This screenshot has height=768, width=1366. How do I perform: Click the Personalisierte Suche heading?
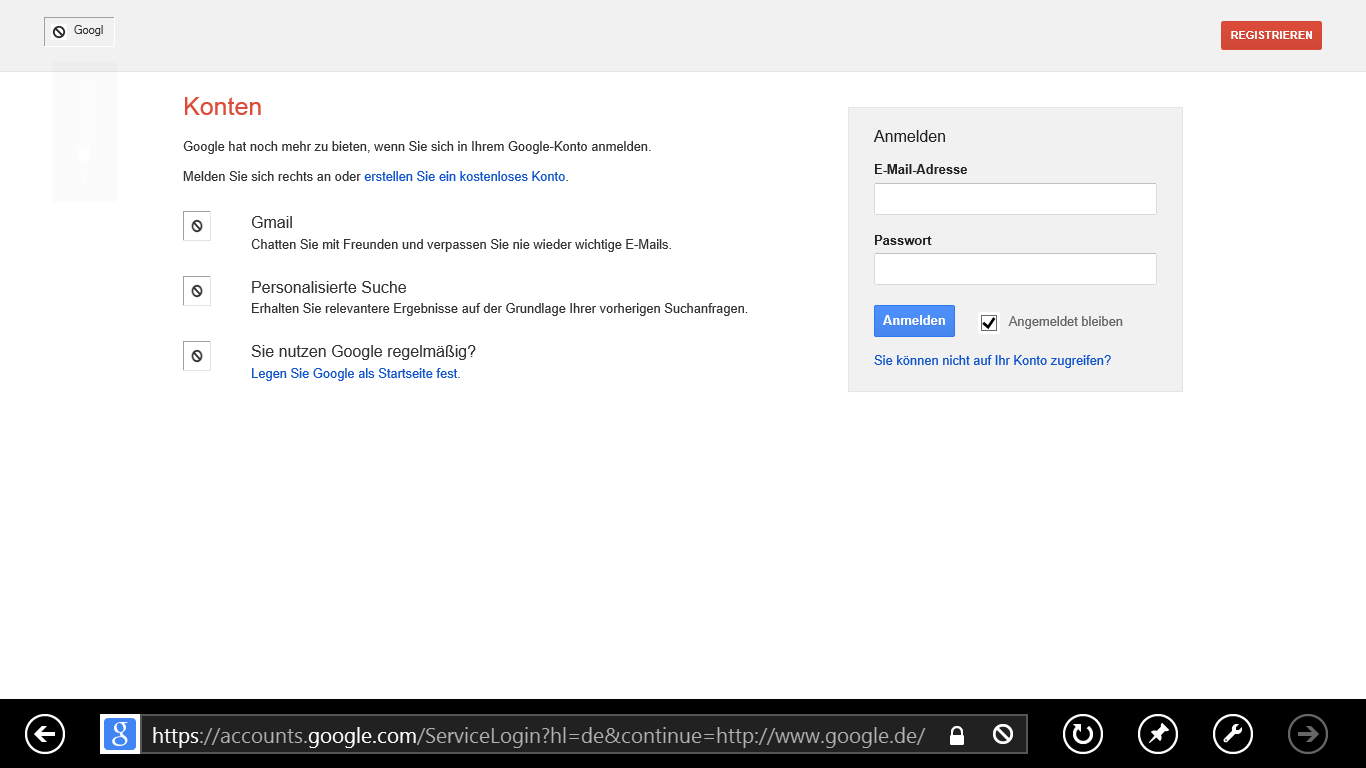tap(329, 288)
